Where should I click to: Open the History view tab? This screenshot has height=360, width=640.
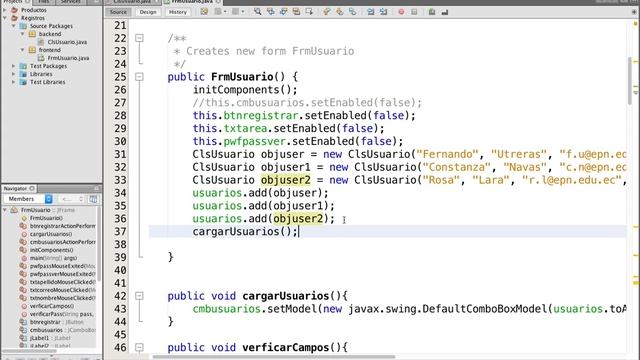(178, 12)
